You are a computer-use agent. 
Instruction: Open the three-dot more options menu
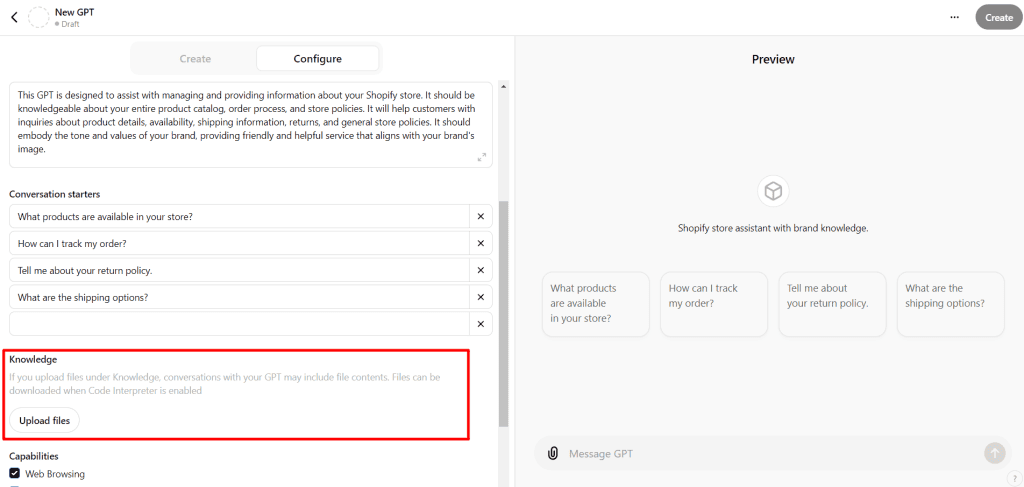point(955,18)
